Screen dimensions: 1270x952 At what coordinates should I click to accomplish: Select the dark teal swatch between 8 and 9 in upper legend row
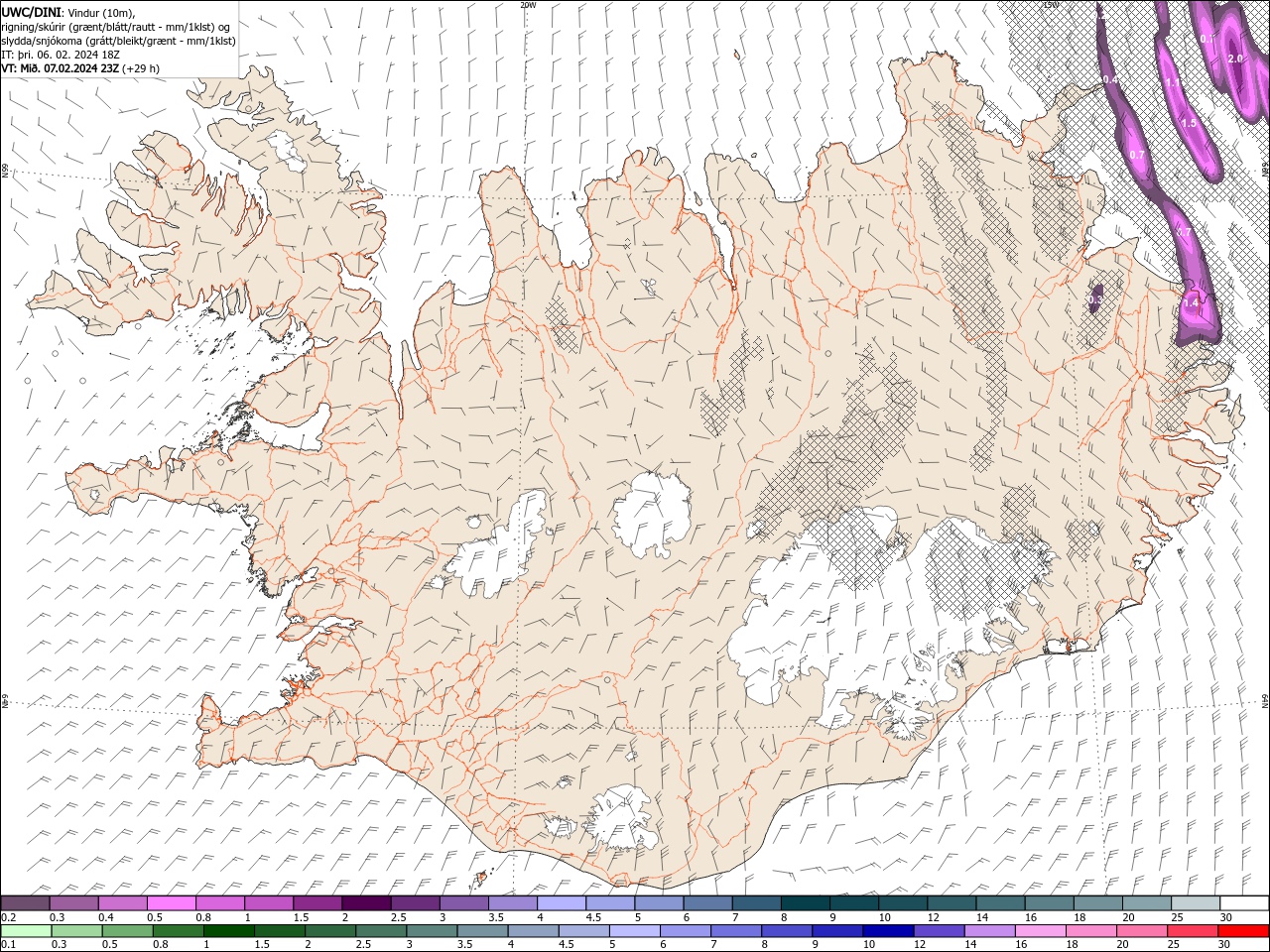pyautogui.click(x=805, y=903)
